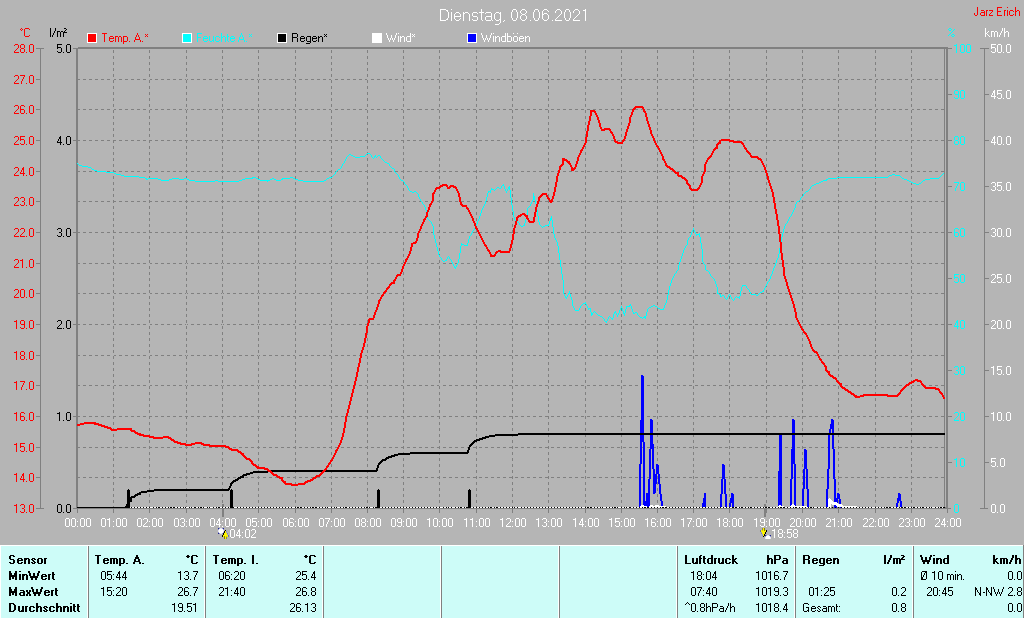Click the '21:40' indoor maximum time
This screenshot has height=618, width=1024.
tap(232, 592)
